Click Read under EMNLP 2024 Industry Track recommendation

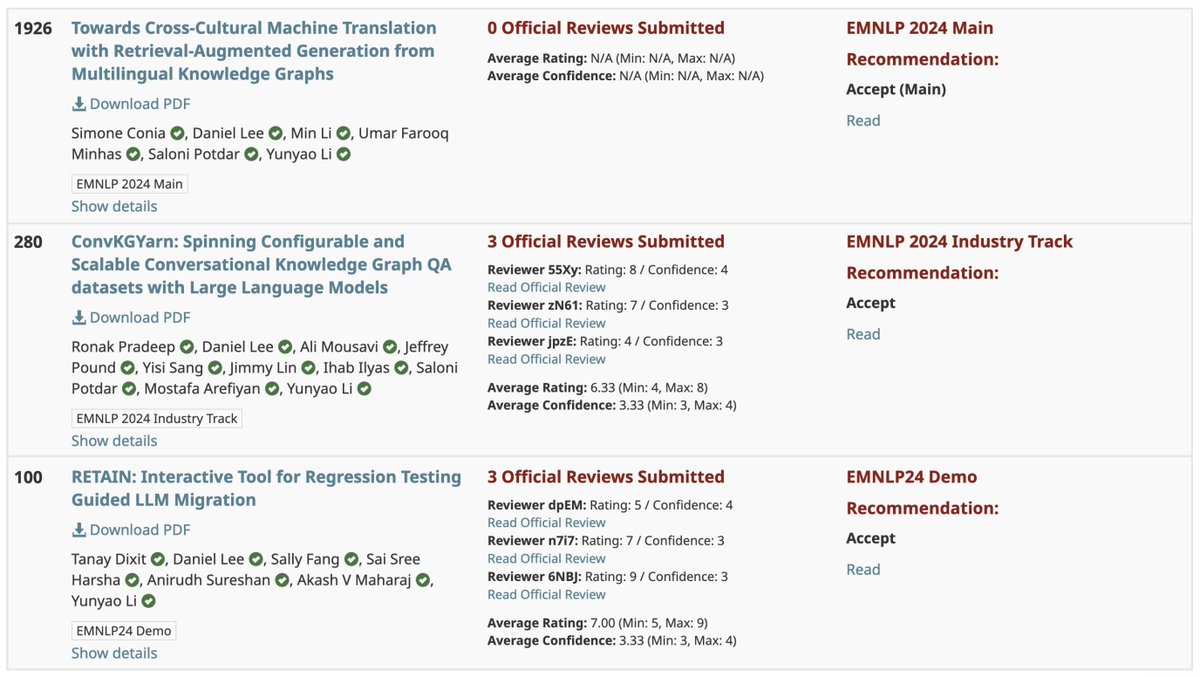pyautogui.click(x=863, y=335)
